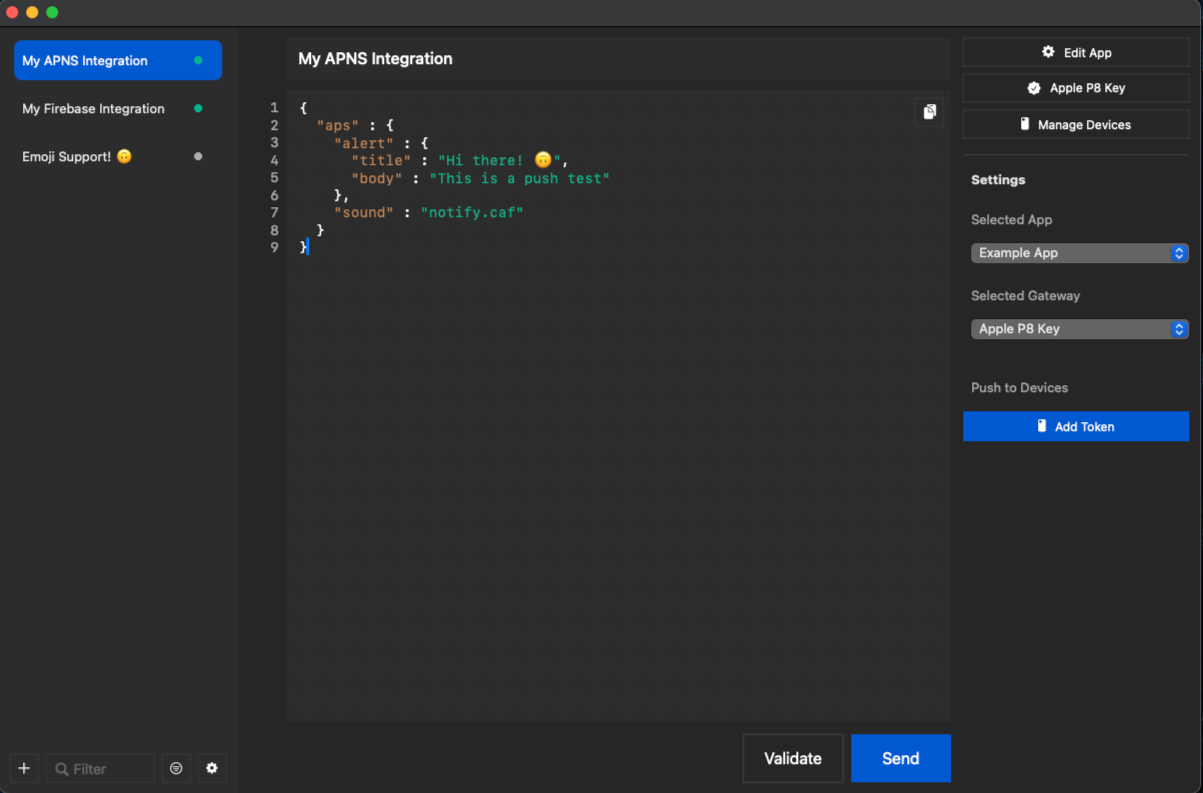Image resolution: width=1203 pixels, height=793 pixels.
Task: Select the green traffic light to zoom window
Action: 51,12
